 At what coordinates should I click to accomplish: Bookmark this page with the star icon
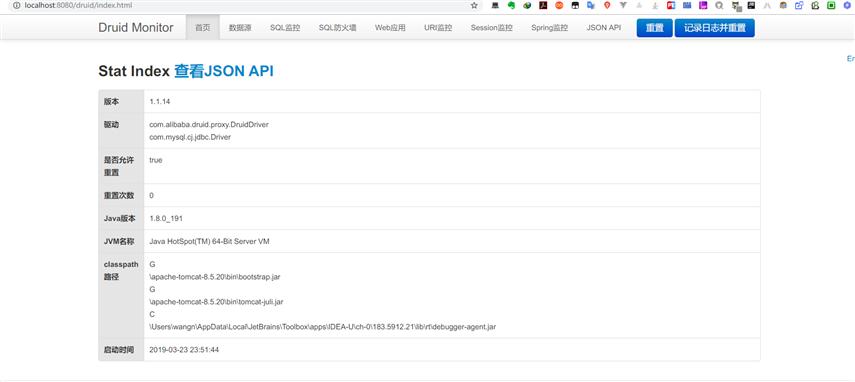474,5
